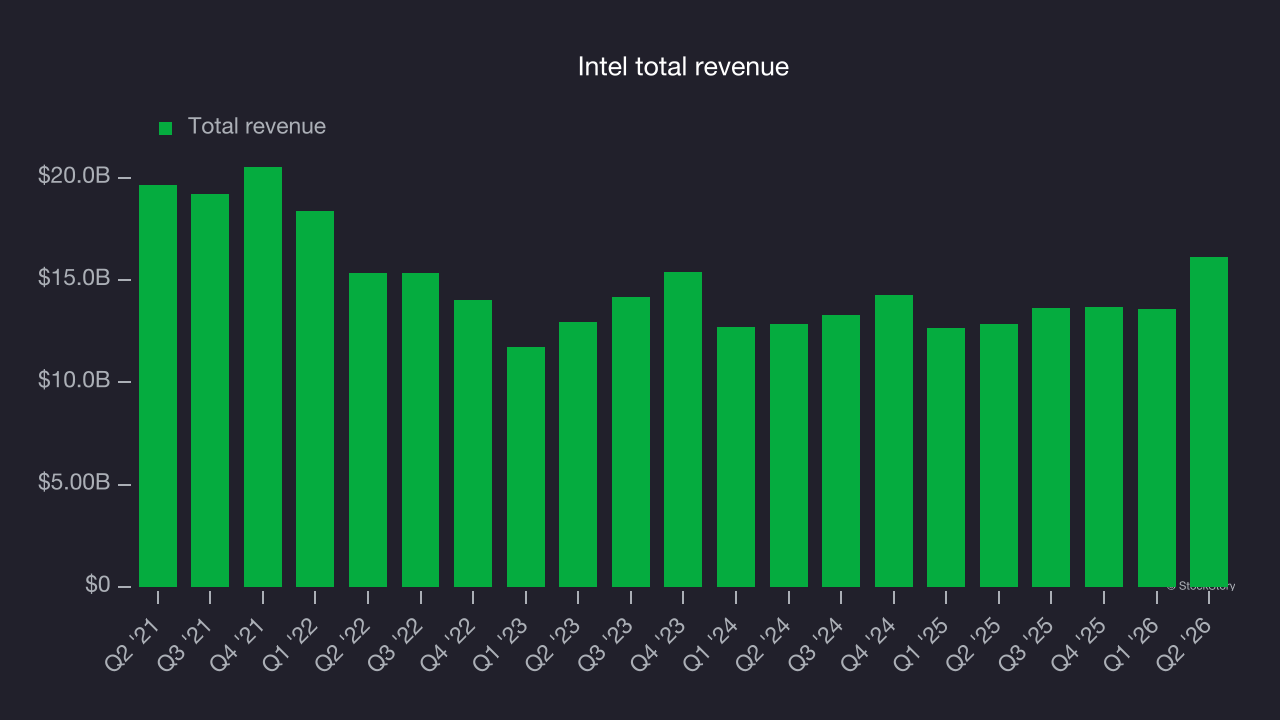Click the Q1 '22 revenue bar
Screen dimensions: 1280x720
315,399
